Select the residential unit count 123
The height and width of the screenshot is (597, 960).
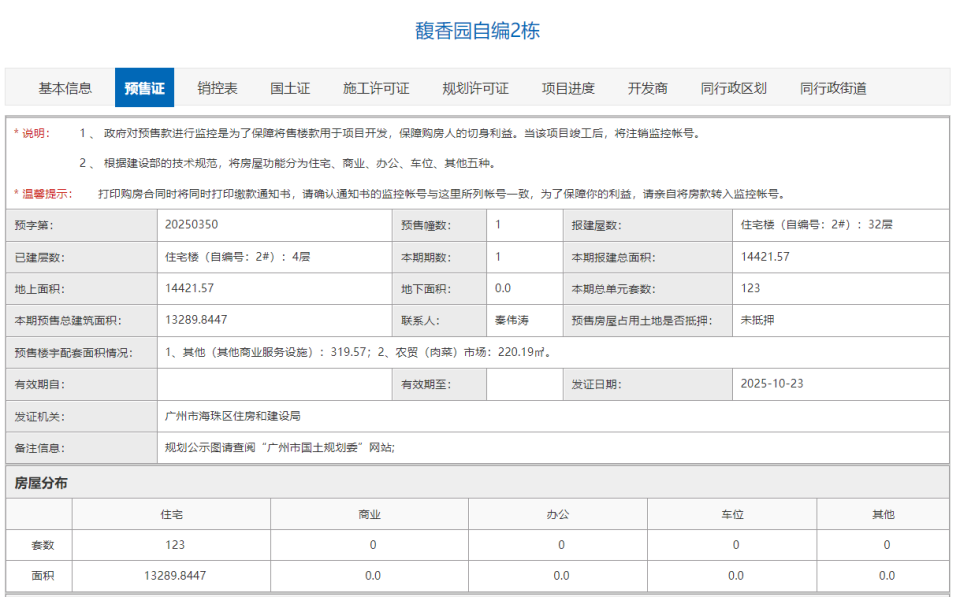click(176, 545)
